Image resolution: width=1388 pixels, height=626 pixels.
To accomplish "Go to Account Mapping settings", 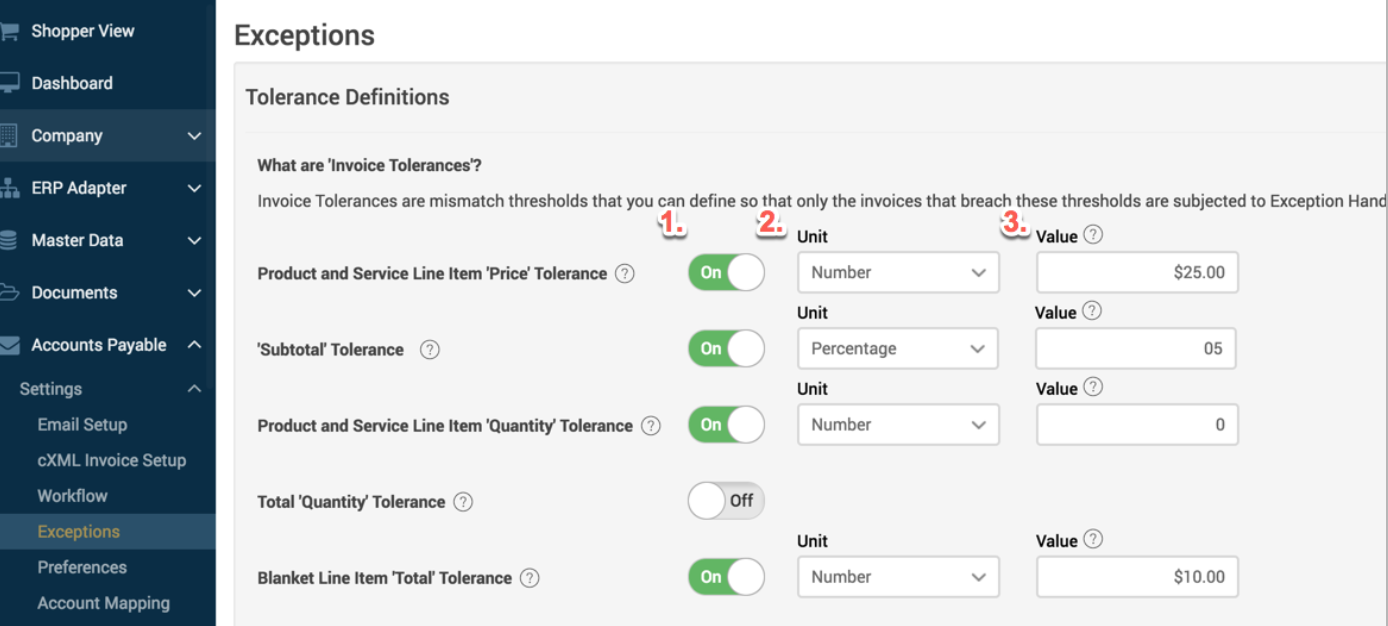I will click(x=103, y=603).
